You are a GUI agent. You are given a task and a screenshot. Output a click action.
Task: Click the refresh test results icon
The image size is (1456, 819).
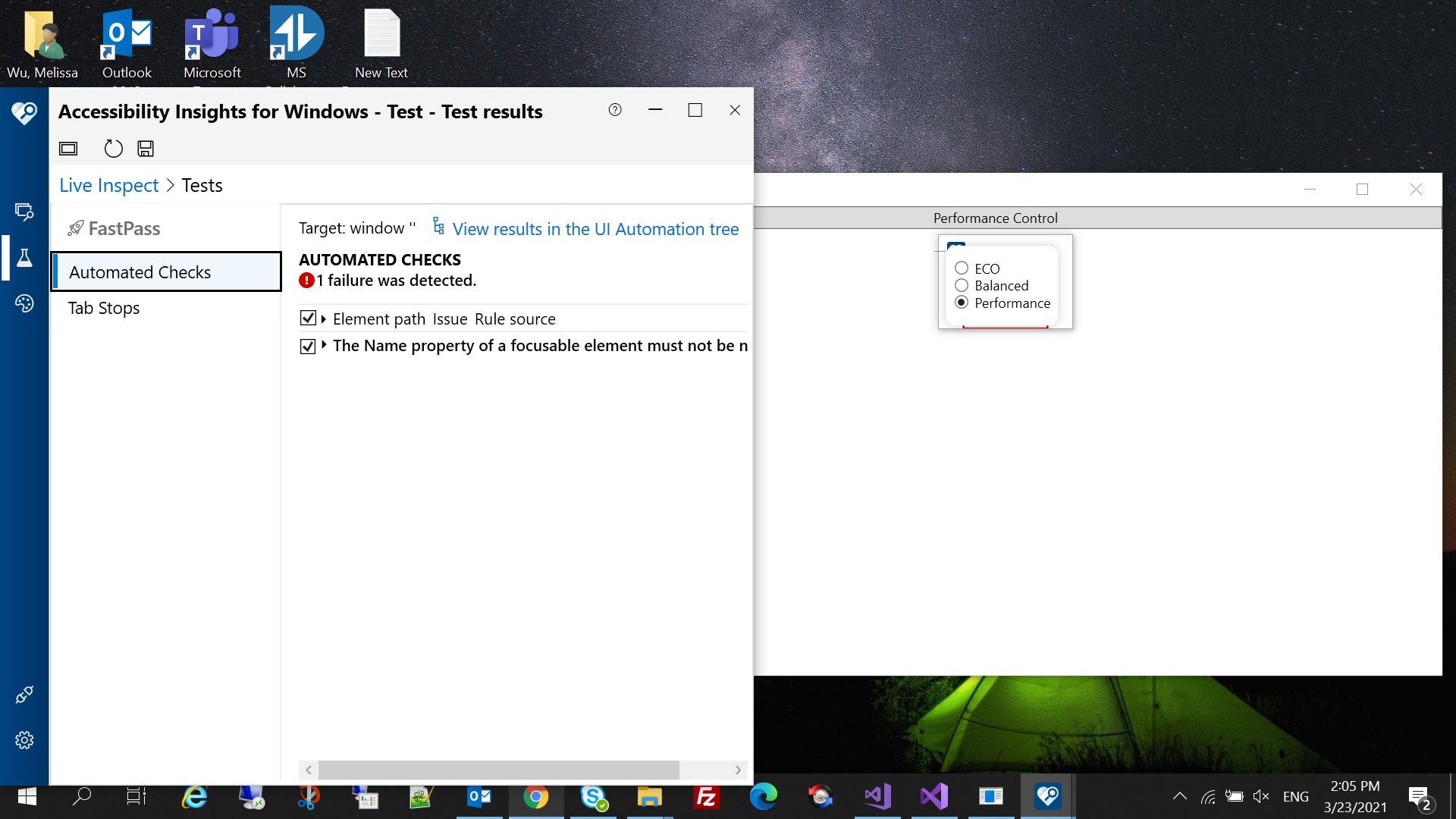click(x=113, y=149)
